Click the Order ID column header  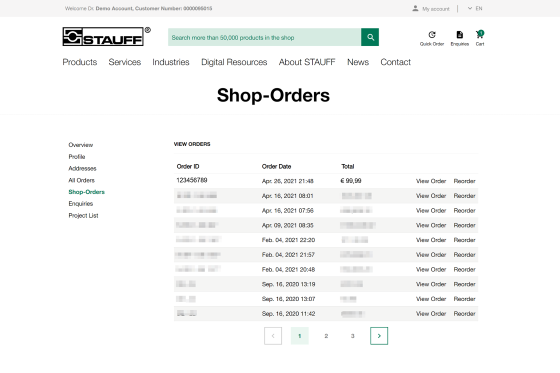click(188, 166)
